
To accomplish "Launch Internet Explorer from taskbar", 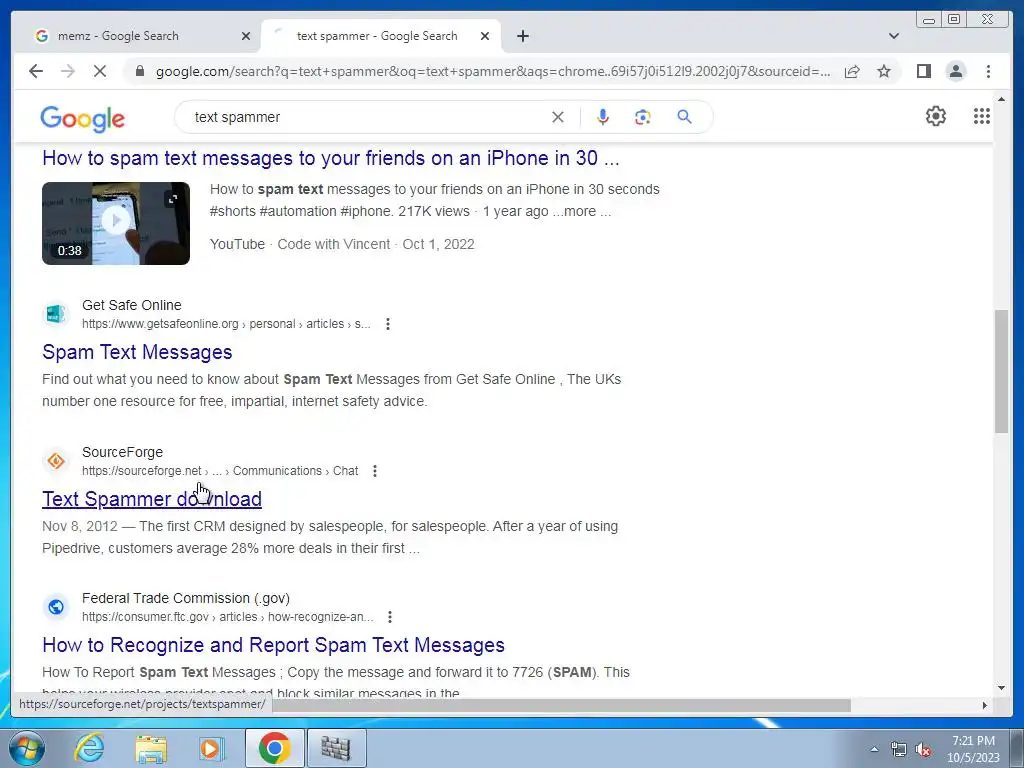I will tap(89, 748).
